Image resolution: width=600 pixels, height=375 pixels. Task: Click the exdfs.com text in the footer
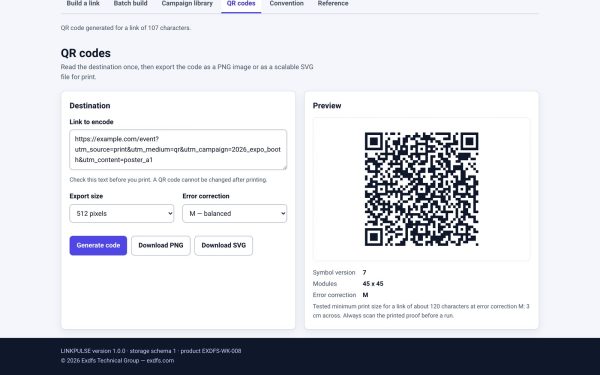(x=160, y=360)
